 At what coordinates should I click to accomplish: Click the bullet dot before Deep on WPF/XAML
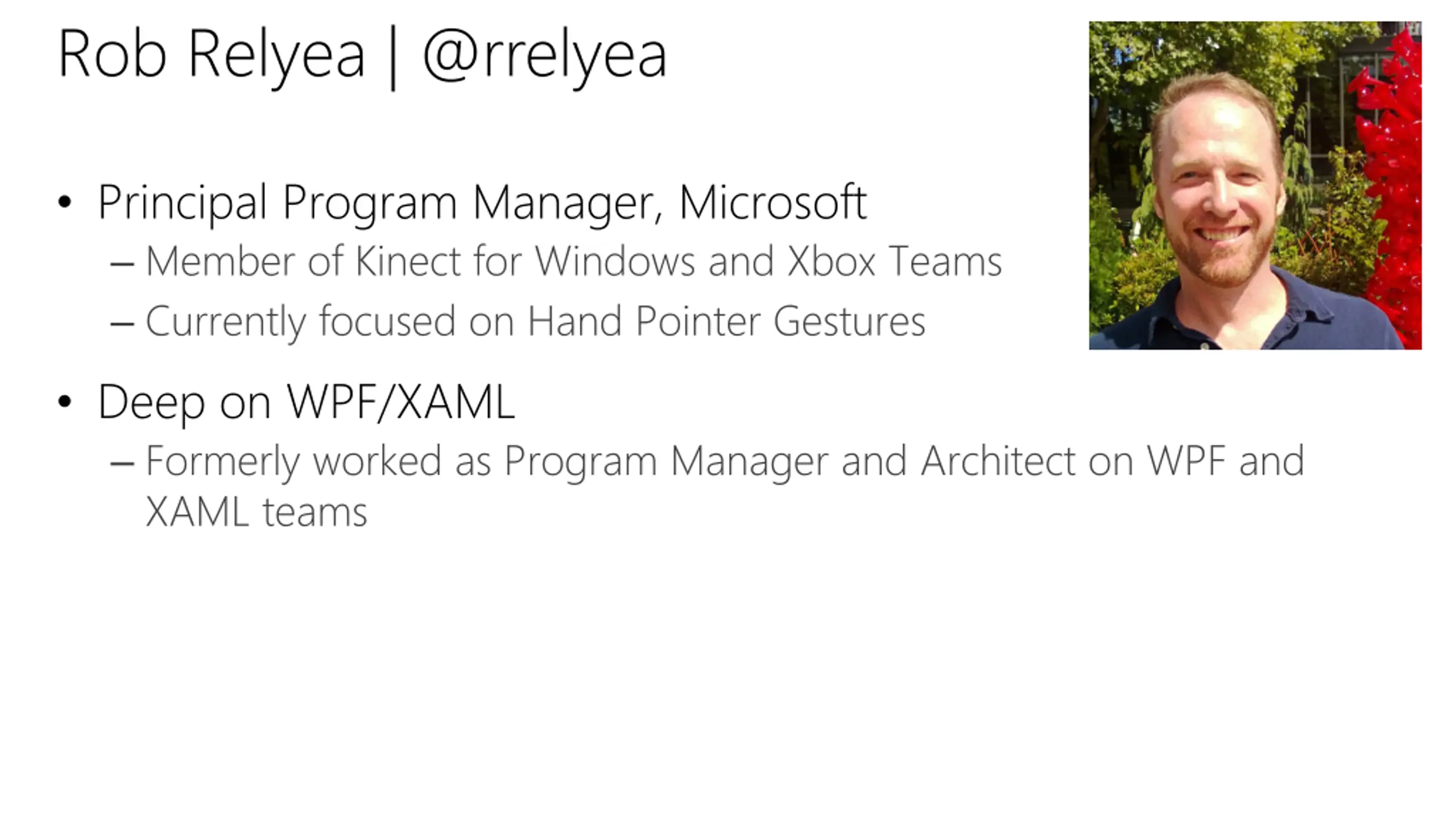click(65, 401)
